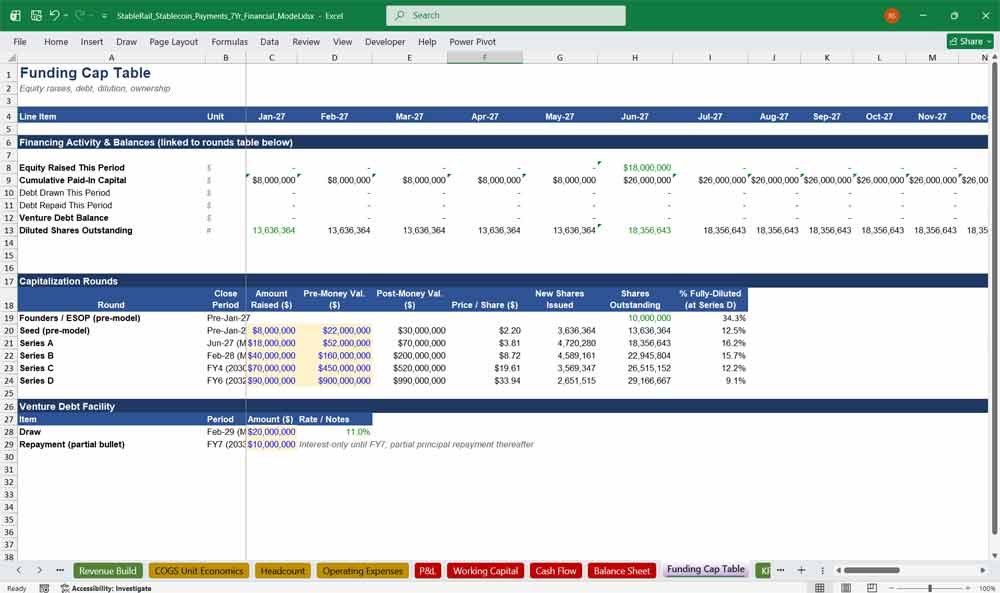This screenshot has height=593, width=1000.
Task: Open the Power Pivot tab
Action: point(472,41)
